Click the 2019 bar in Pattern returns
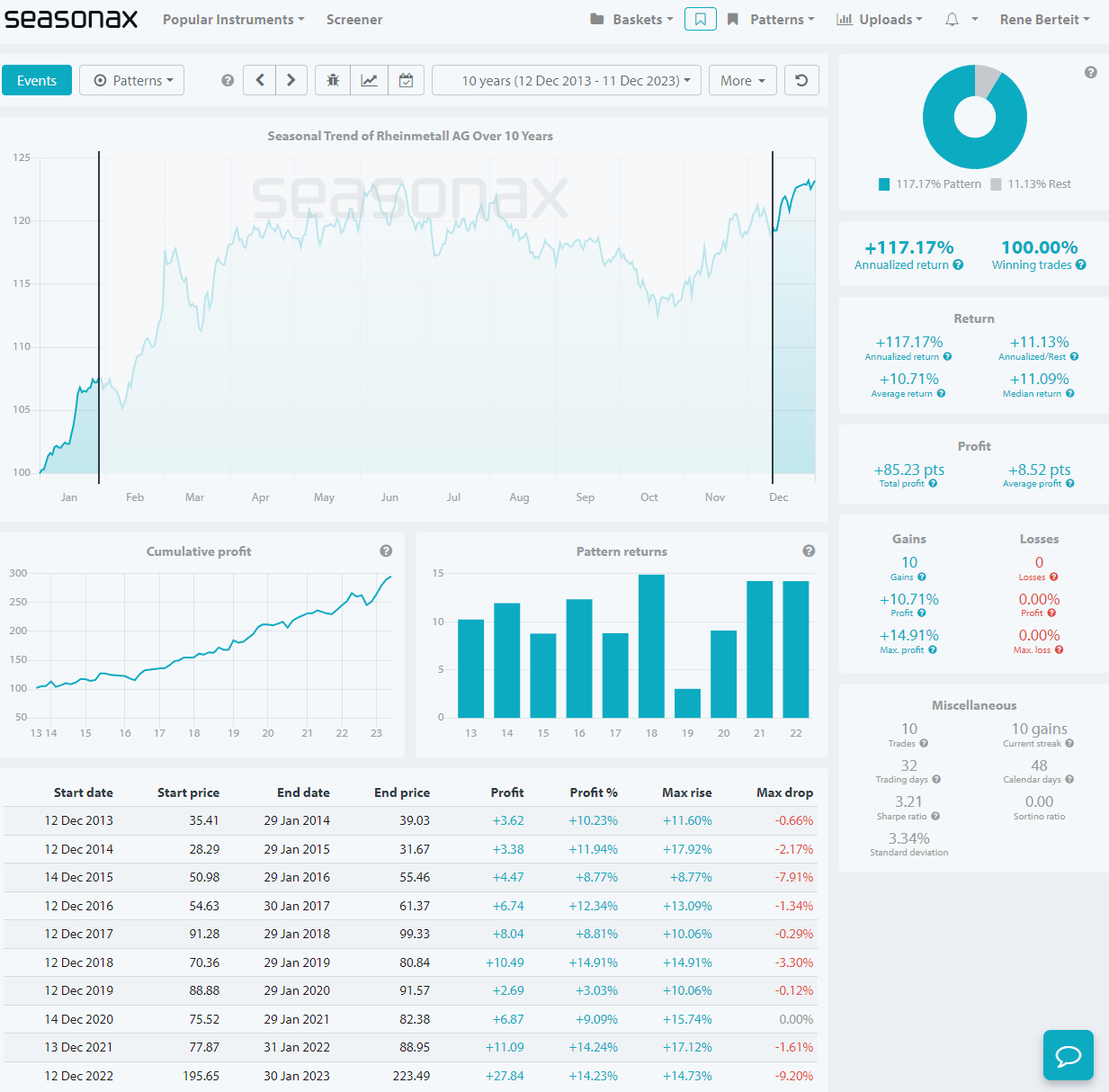Screen dimensions: 1109x1092 coord(687,703)
